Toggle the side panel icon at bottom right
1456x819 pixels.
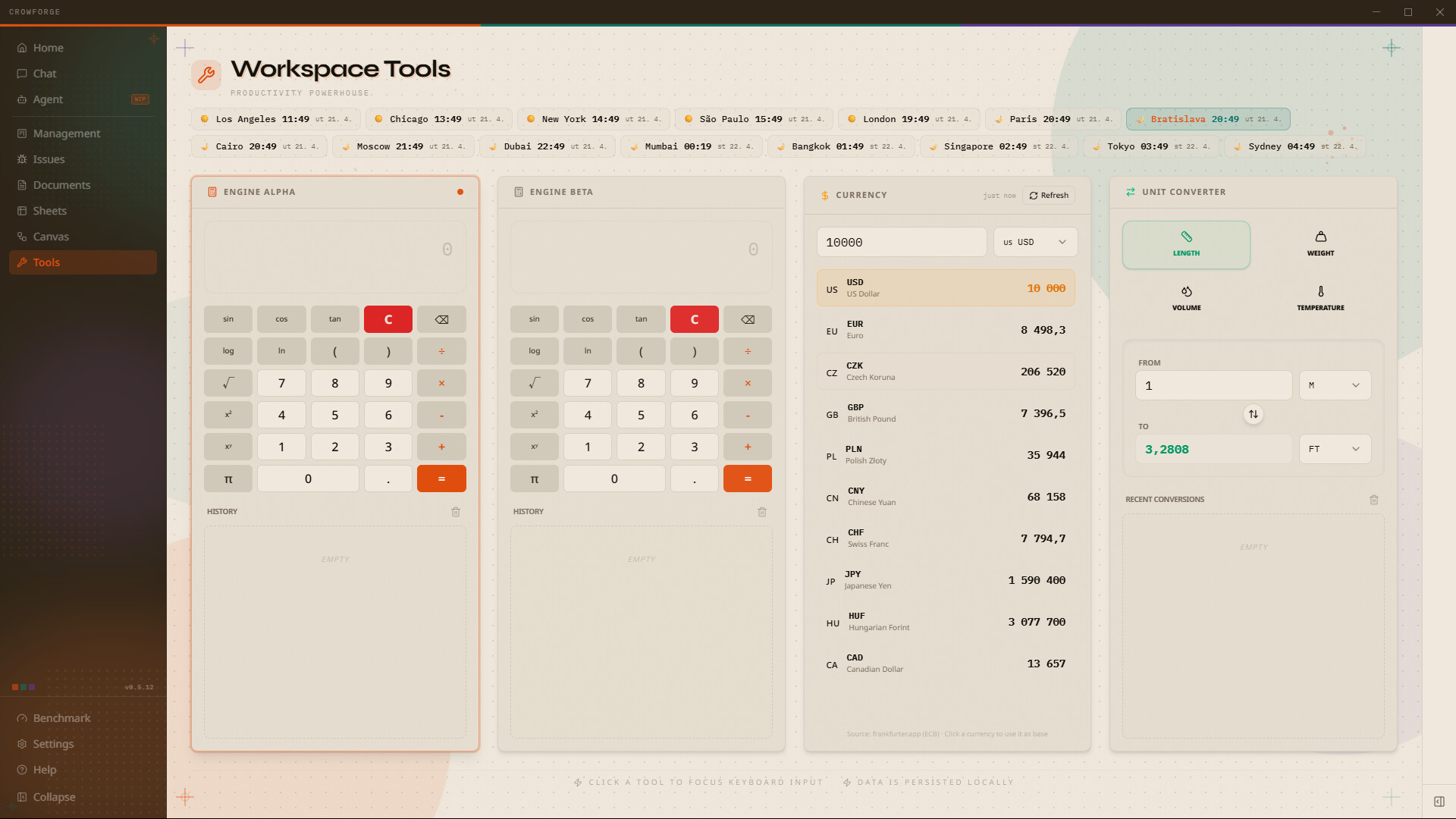pos(1439,802)
